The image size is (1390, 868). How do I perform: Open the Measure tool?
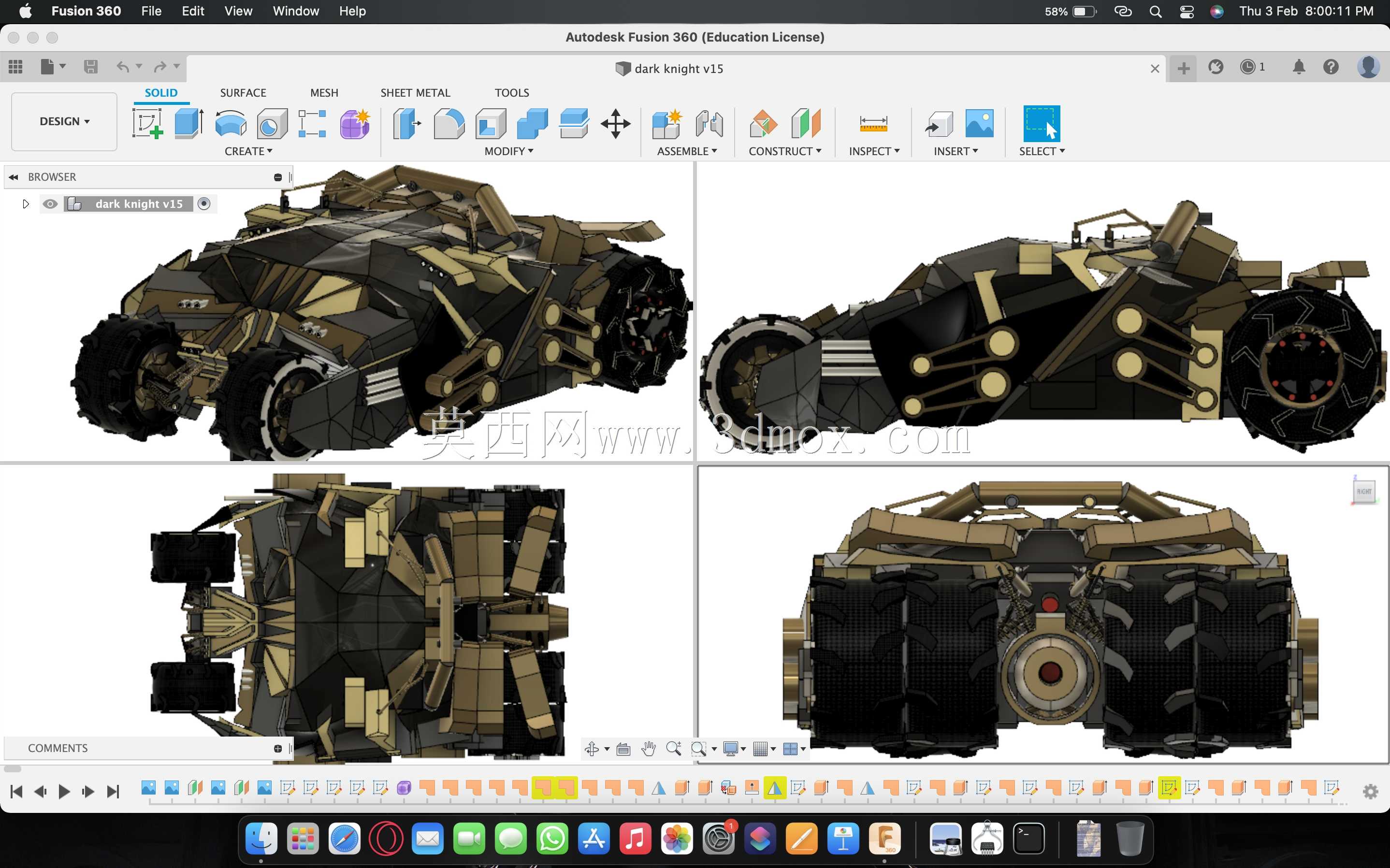click(873, 123)
